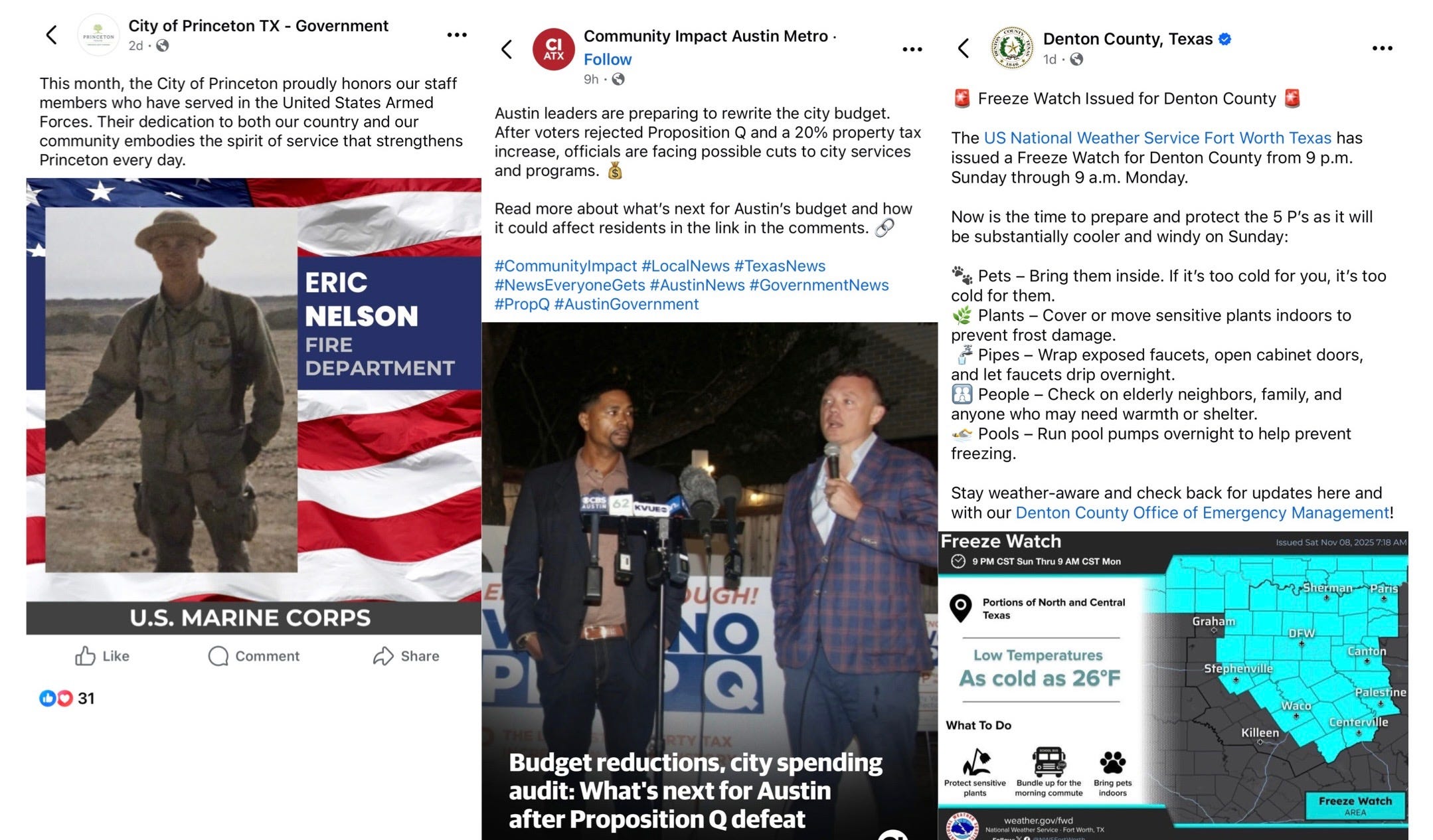Viewport: 1433px width, 840px height.
Task: Open Denton County Office of Emergency Management link
Action: [x=1202, y=513]
